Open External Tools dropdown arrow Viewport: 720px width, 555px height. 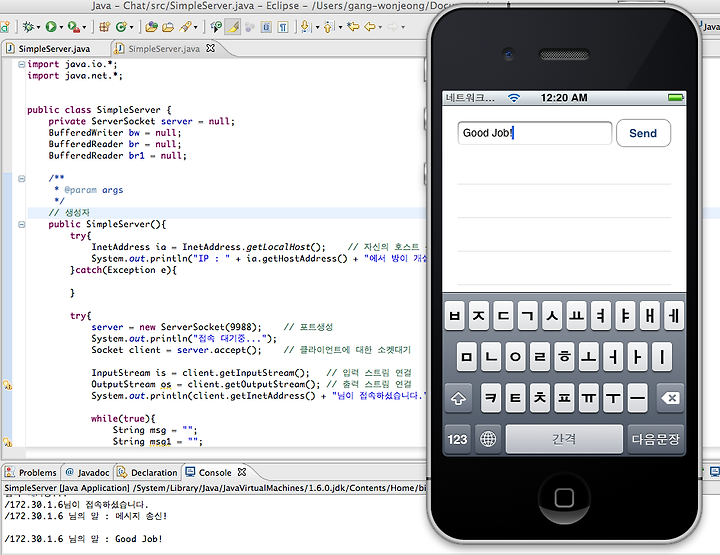click(x=84, y=28)
